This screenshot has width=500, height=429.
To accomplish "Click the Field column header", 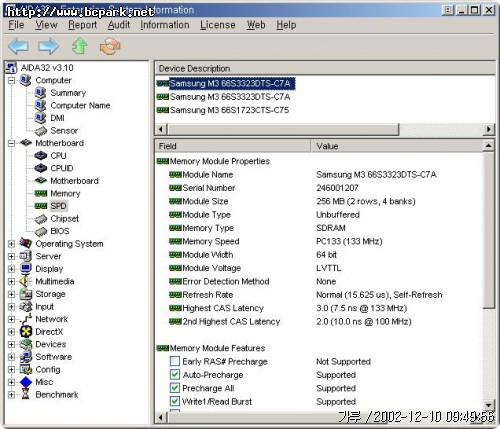I will (x=233, y=146).
